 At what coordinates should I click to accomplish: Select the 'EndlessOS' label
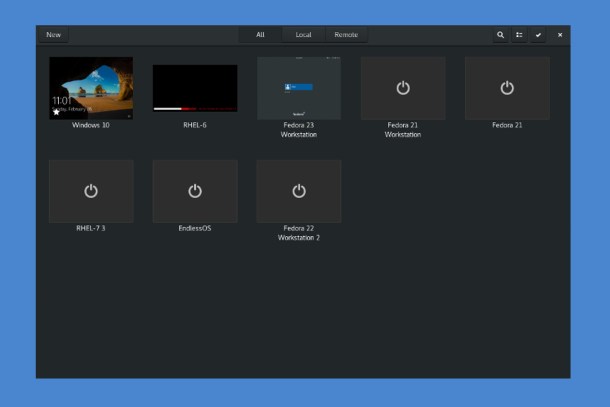195,228
